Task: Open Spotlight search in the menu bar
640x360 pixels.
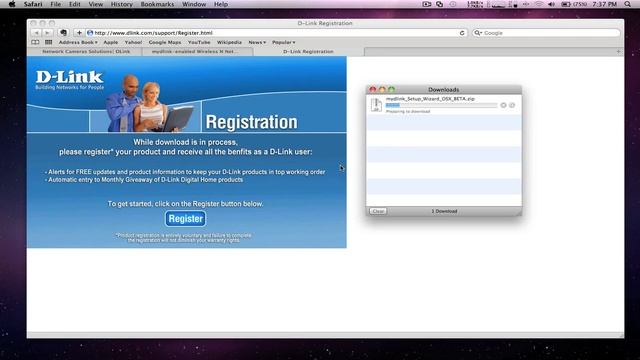Action: pos(627,4)
